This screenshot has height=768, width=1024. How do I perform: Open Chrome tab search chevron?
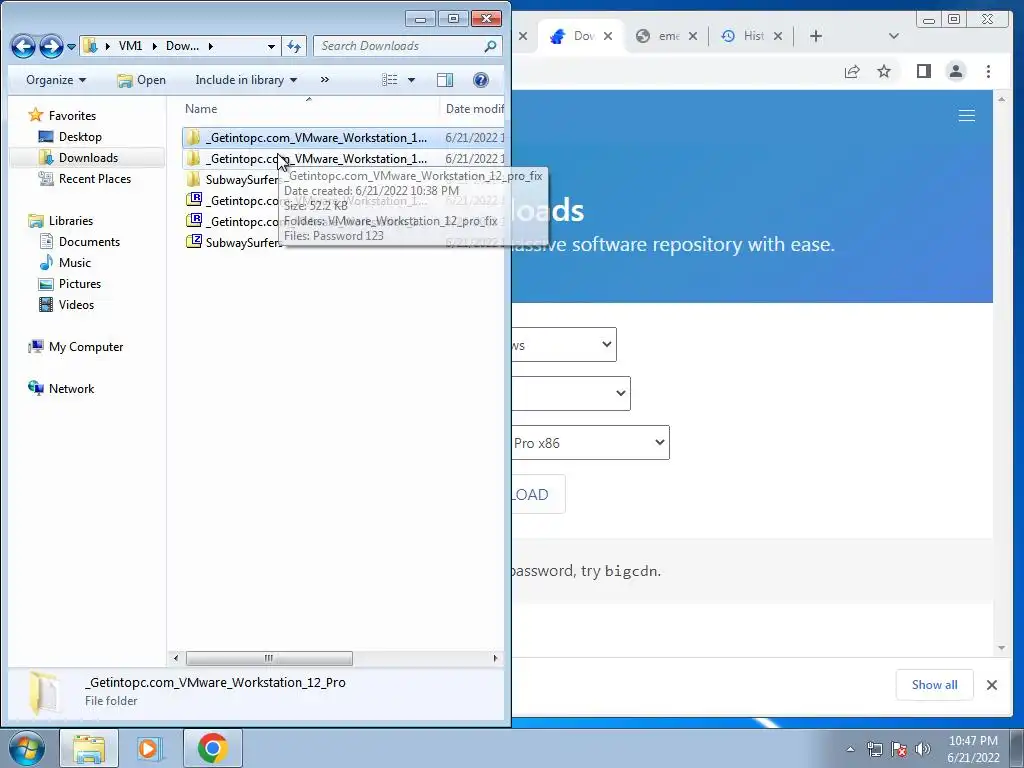894,37
